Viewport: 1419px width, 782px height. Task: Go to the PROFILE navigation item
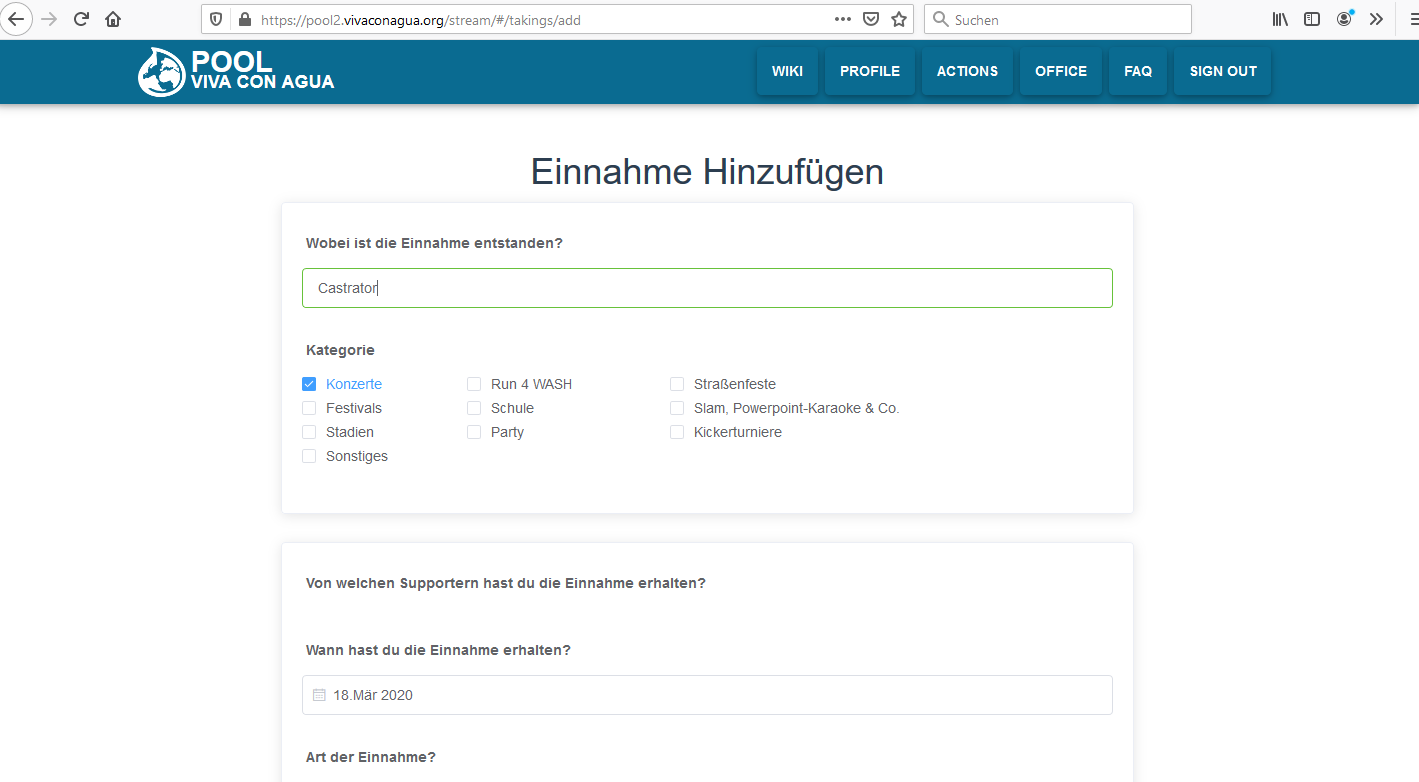point(869,71)
